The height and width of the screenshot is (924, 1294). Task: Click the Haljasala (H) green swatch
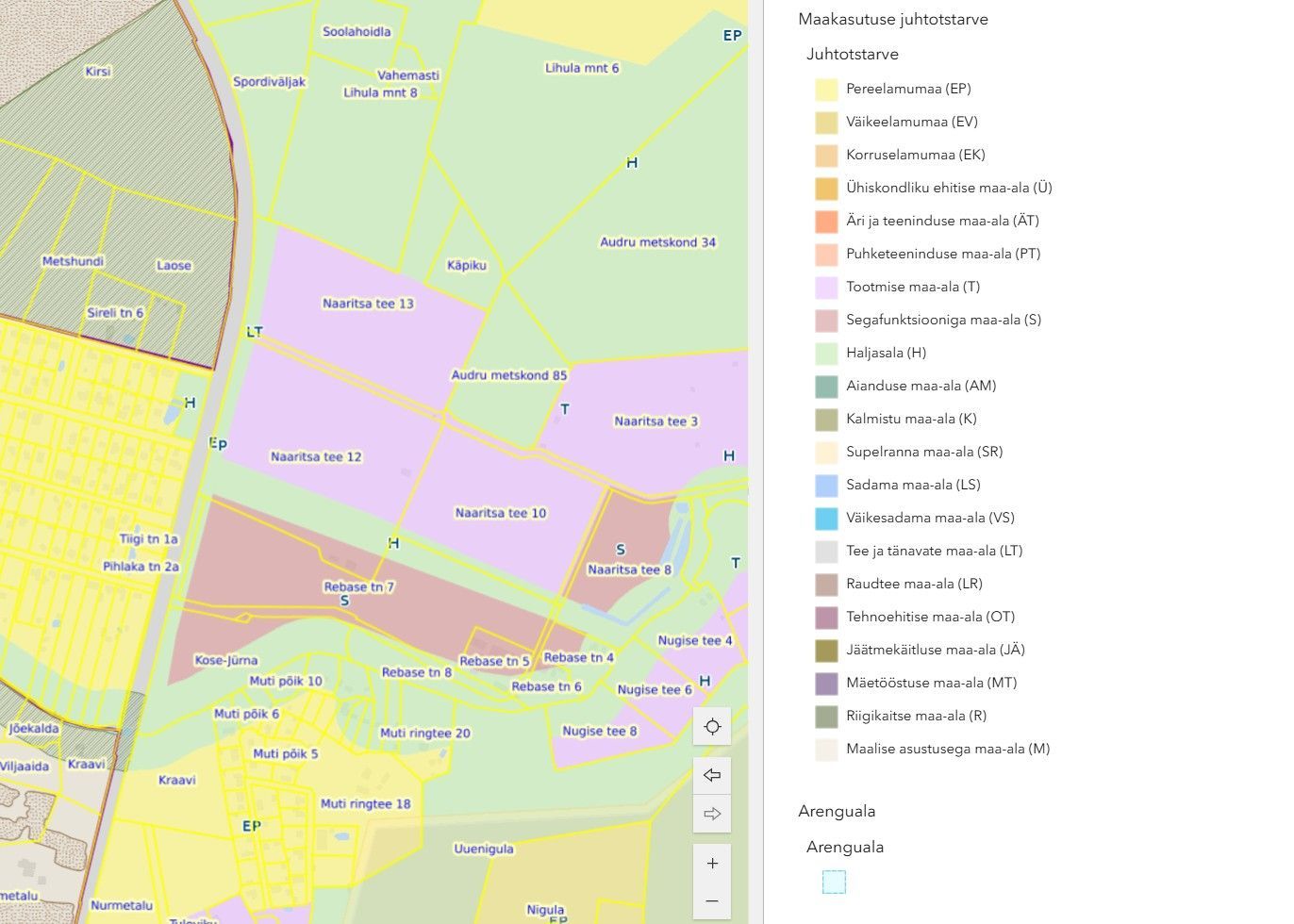[826, 354]
